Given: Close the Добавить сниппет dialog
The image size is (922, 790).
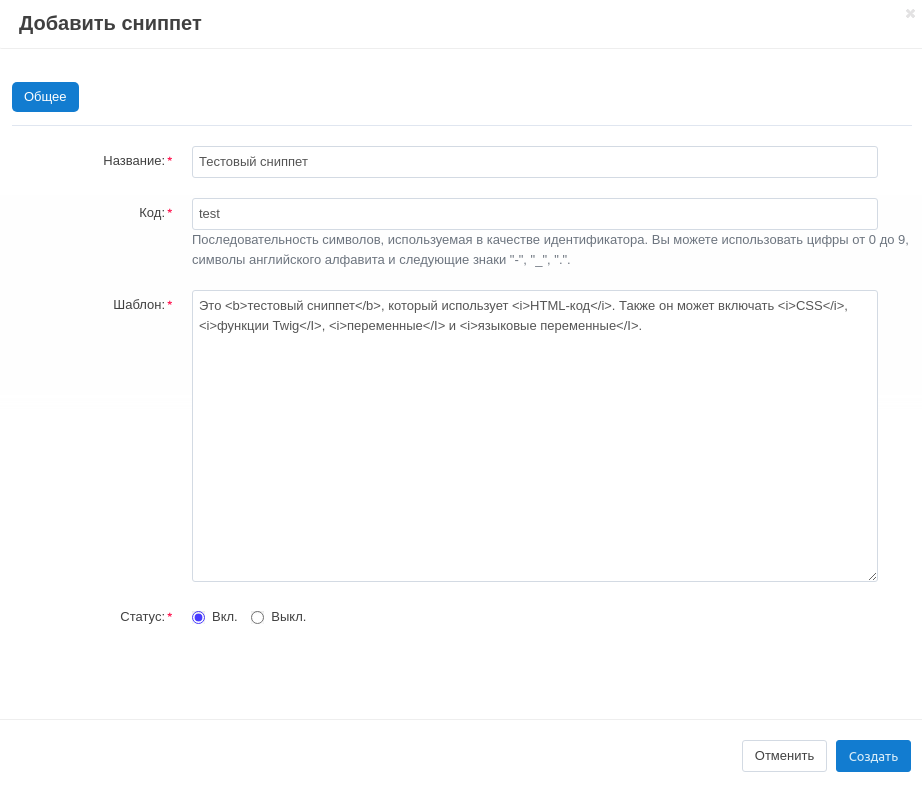Looking at the screenshot, I should pos(910,14).
